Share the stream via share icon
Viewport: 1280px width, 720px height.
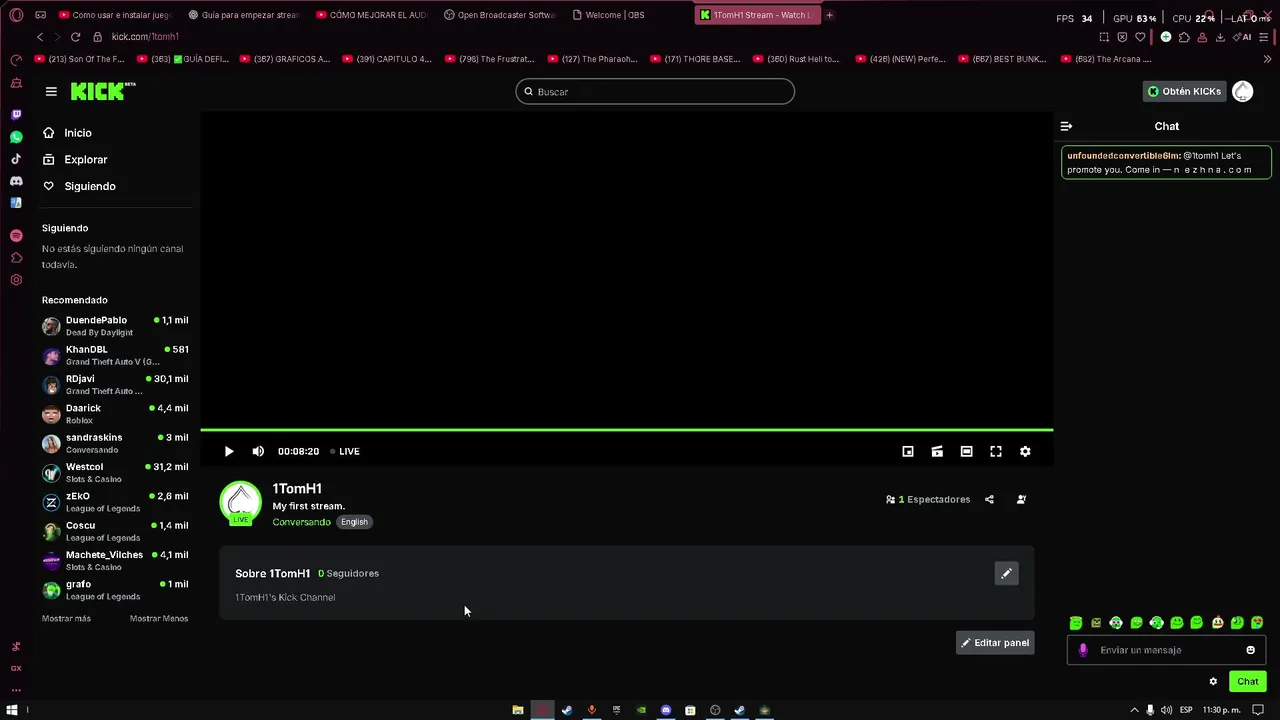coord(989,499)
